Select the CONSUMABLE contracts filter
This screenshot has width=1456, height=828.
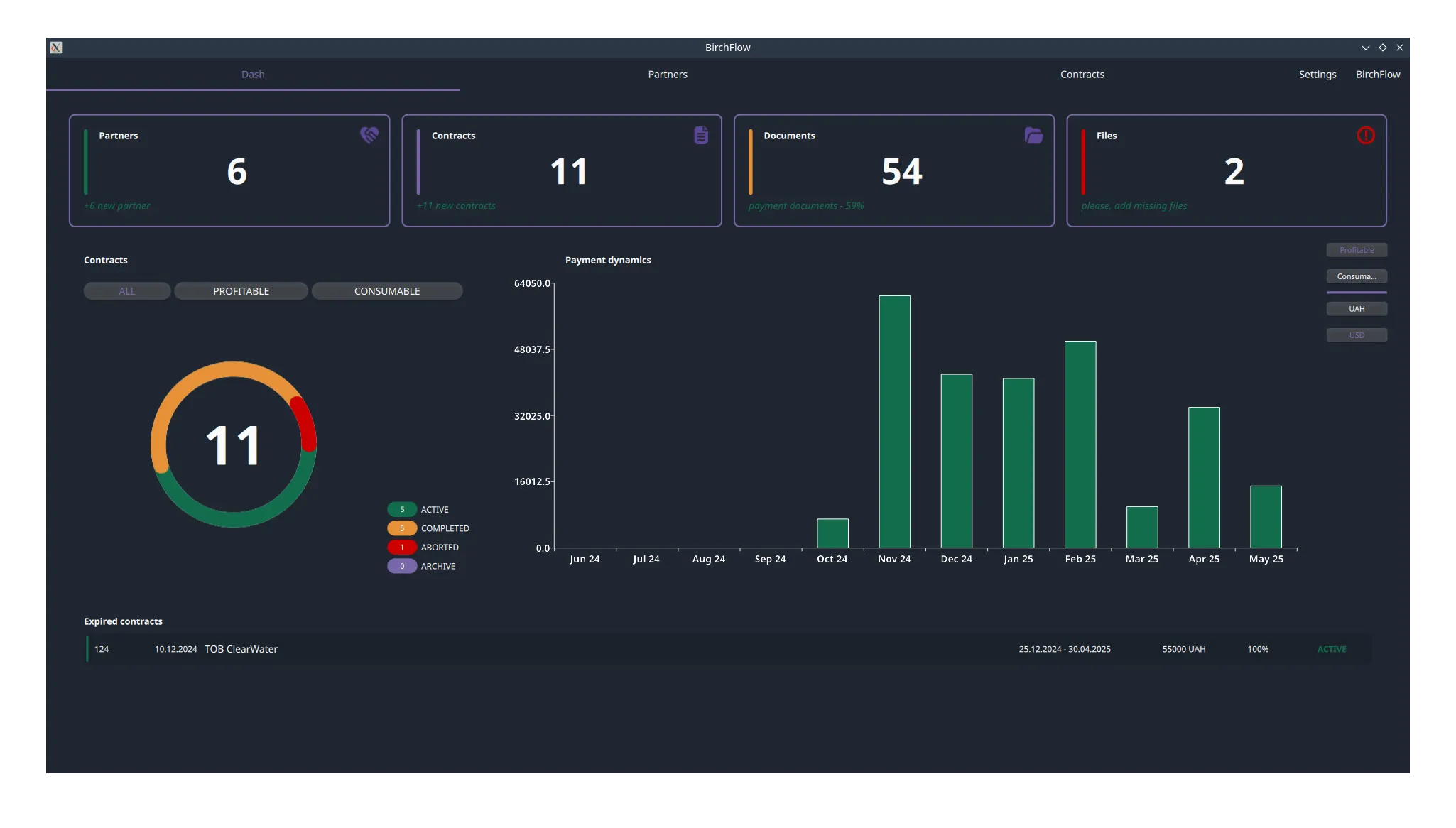coord(387,291)
